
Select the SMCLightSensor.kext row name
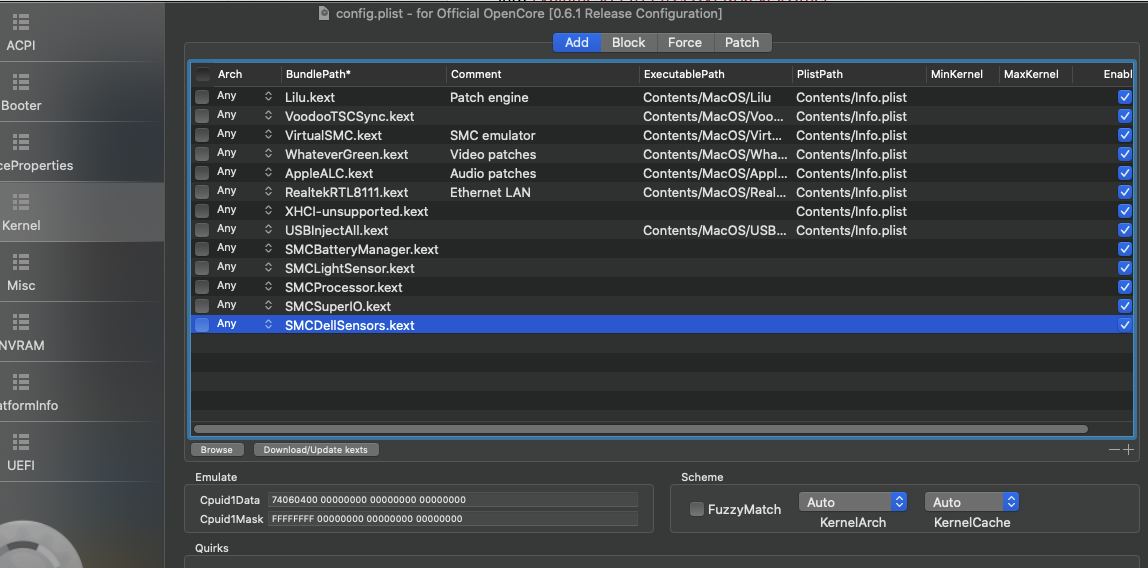[x=349, y=268]
